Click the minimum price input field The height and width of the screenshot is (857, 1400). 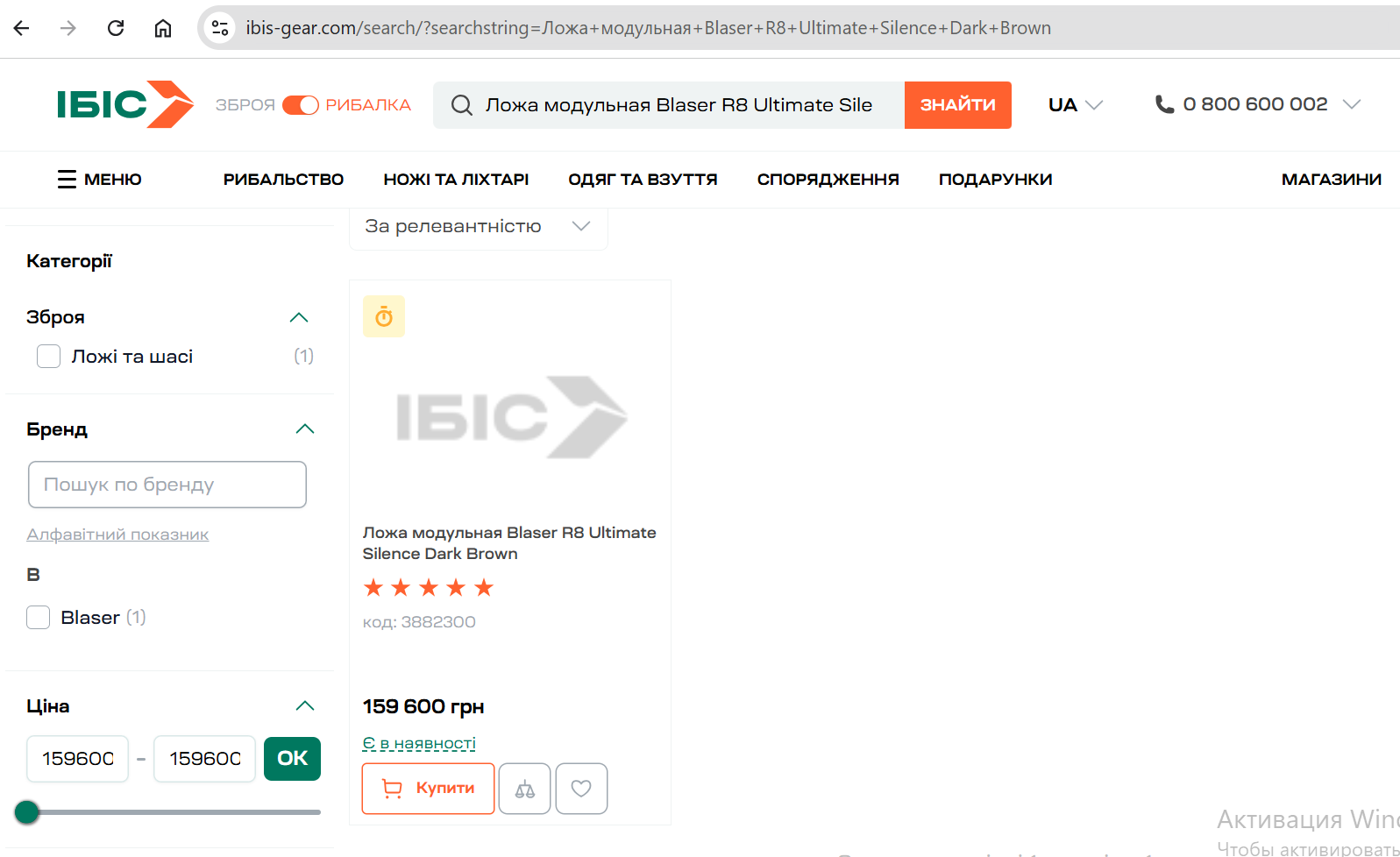(78, 759)
